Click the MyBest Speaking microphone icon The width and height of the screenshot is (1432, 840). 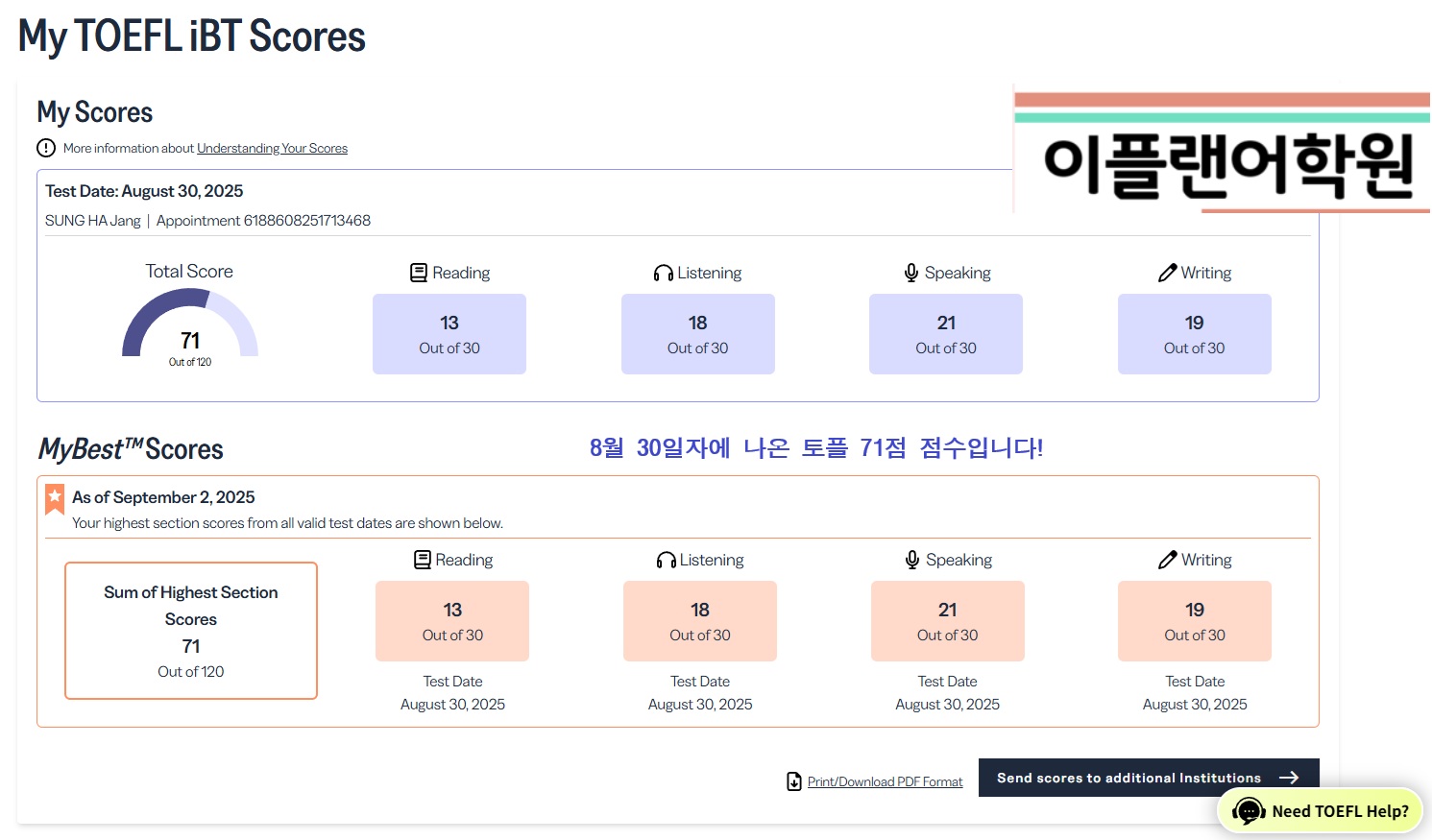[x=912, y=560]
